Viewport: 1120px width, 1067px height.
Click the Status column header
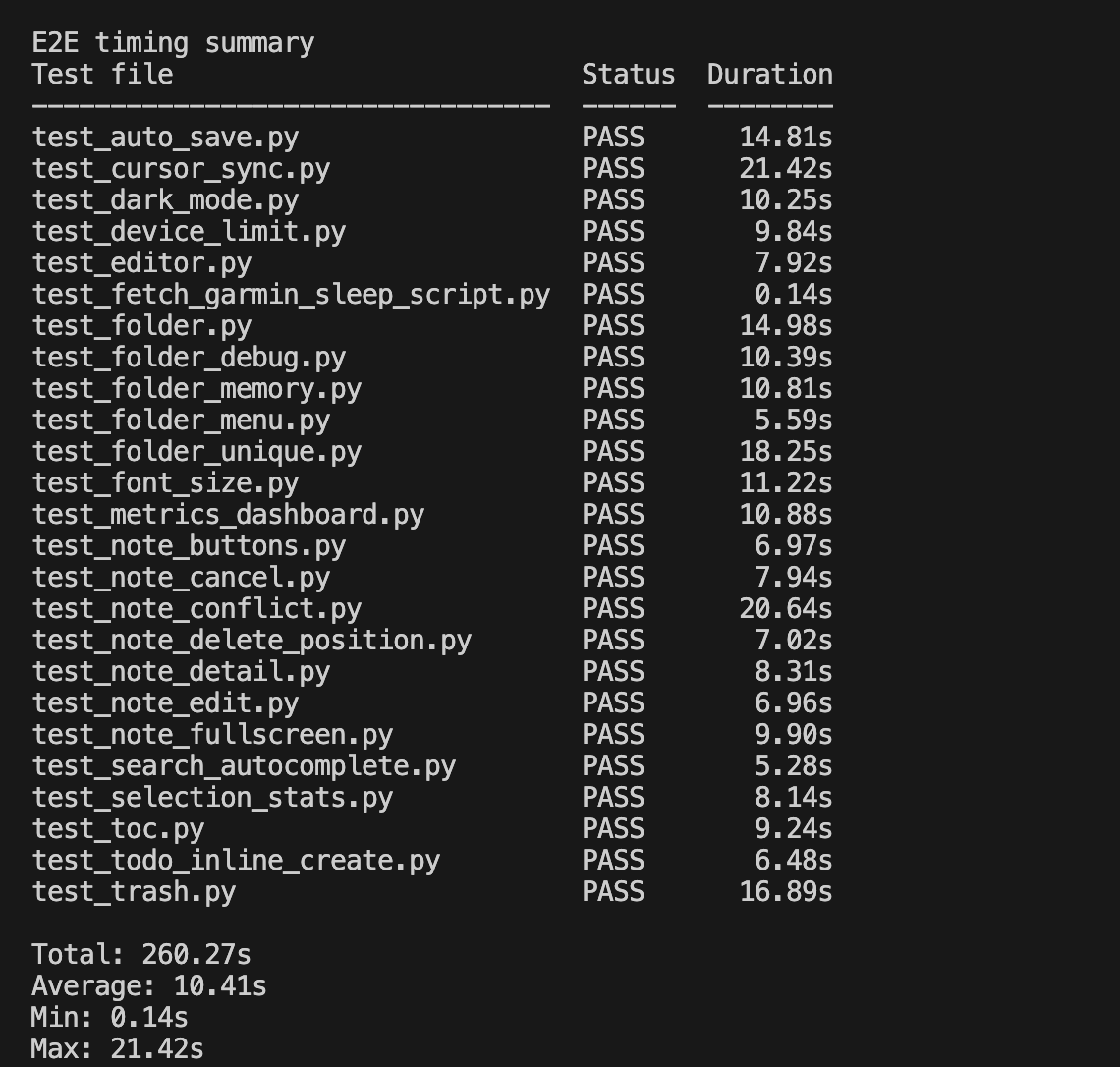click(x=629, y=75)
